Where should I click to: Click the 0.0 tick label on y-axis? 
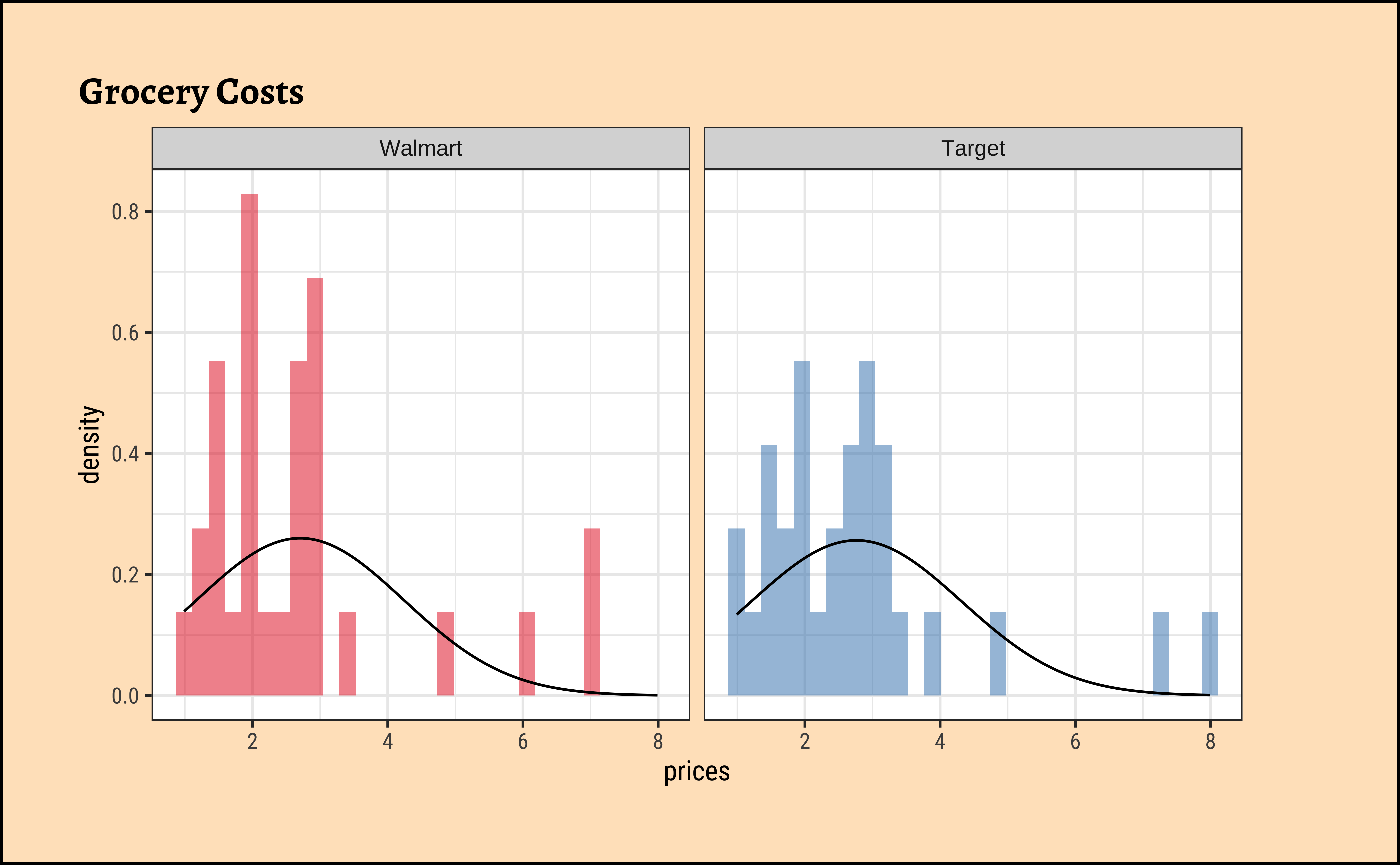pos(125,696)
